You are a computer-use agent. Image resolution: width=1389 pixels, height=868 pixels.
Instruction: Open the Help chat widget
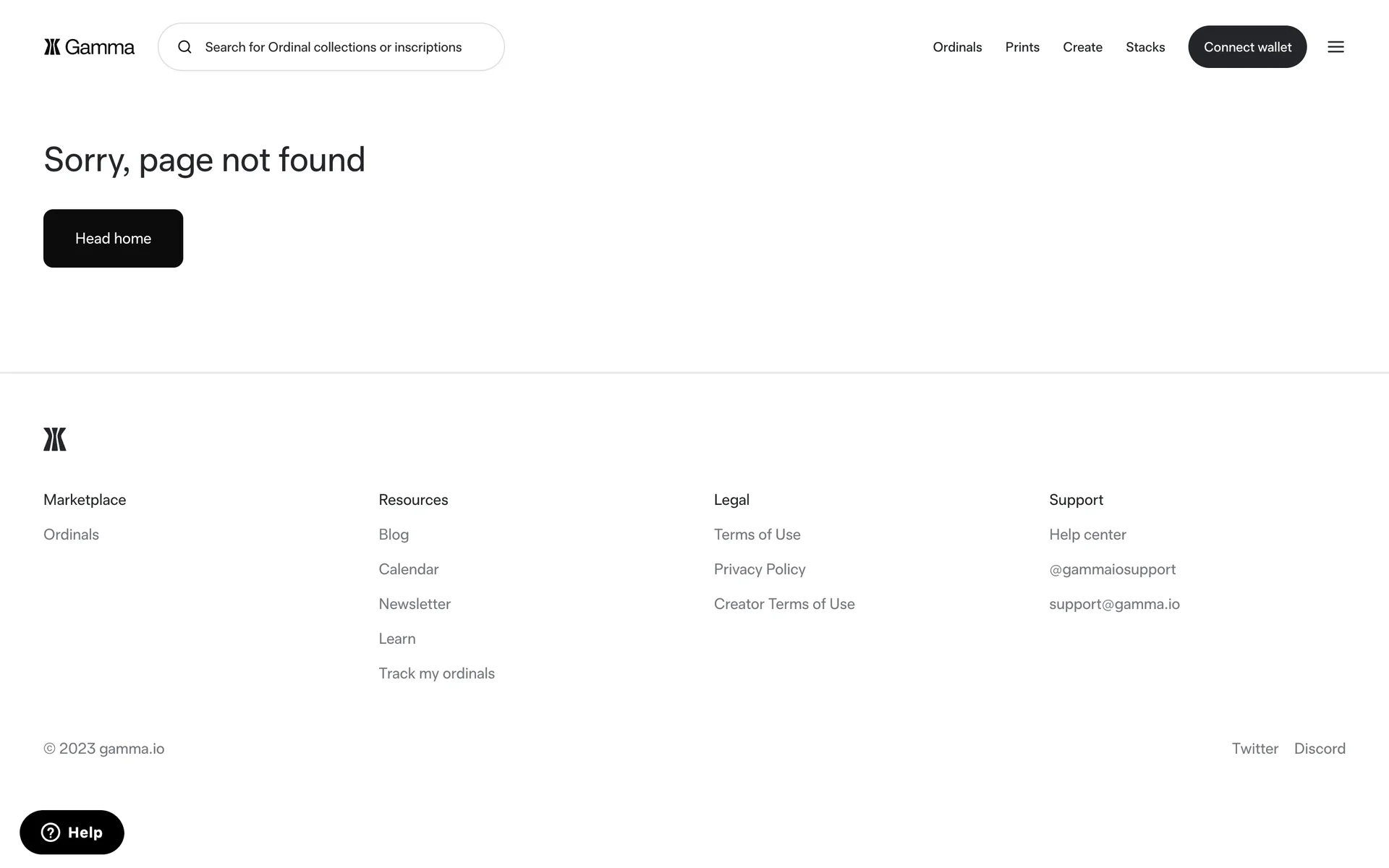coord(72,832)
